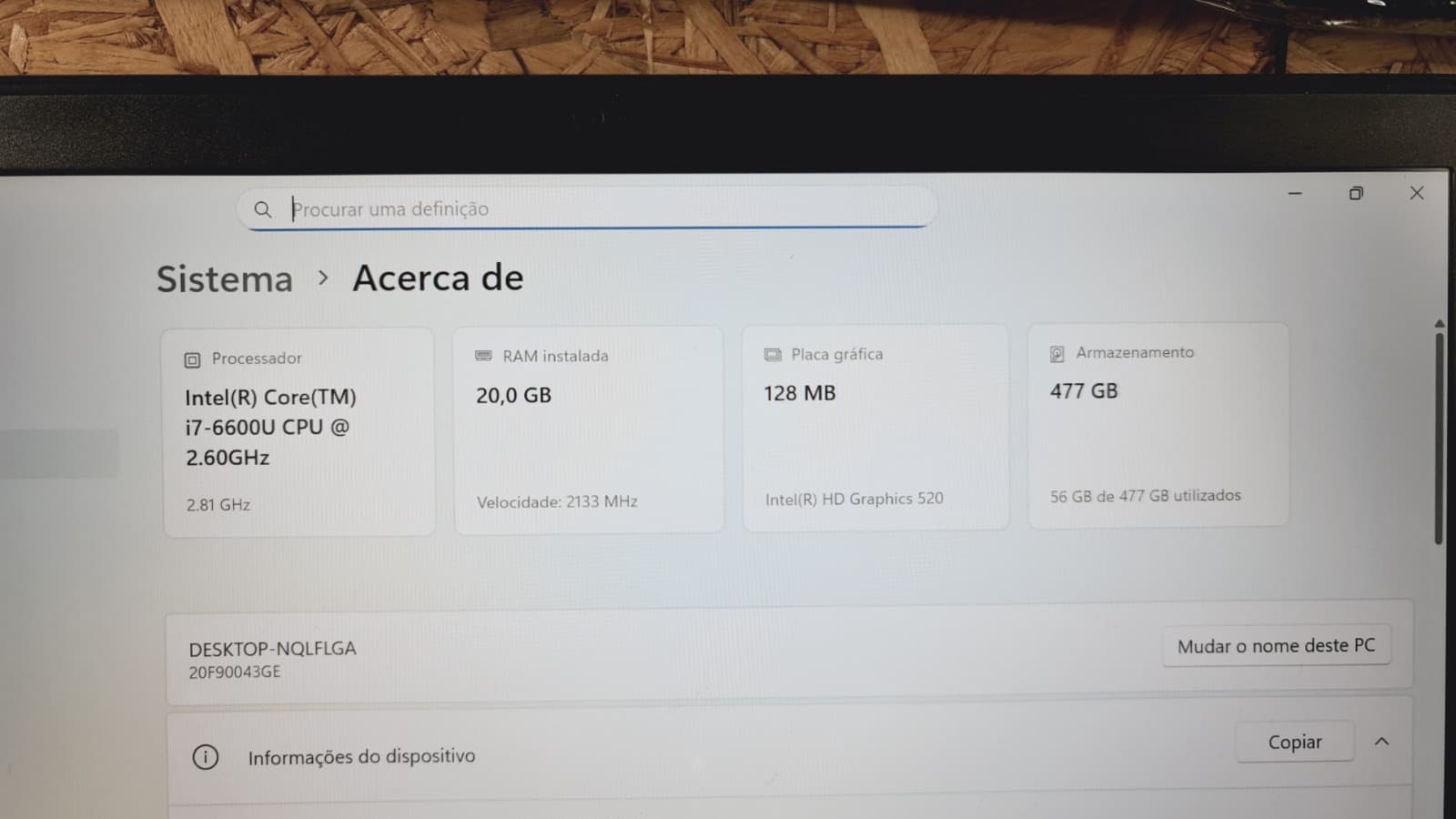Image resolution: width=1456 pixels, height=819 pixels.
Task: Click 'Mudar o nome deste PC' button
Action: (1276, 646)
